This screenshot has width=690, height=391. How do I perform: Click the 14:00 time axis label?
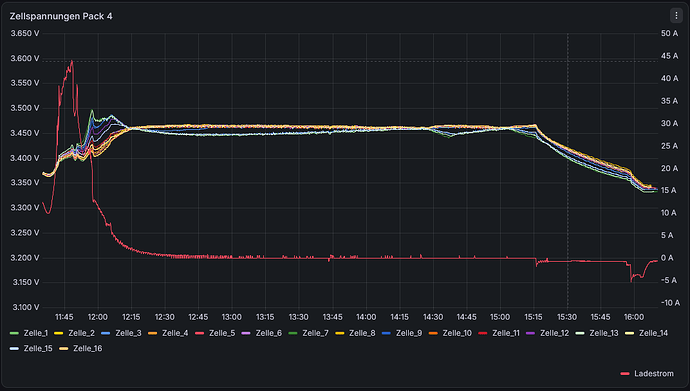366,317
